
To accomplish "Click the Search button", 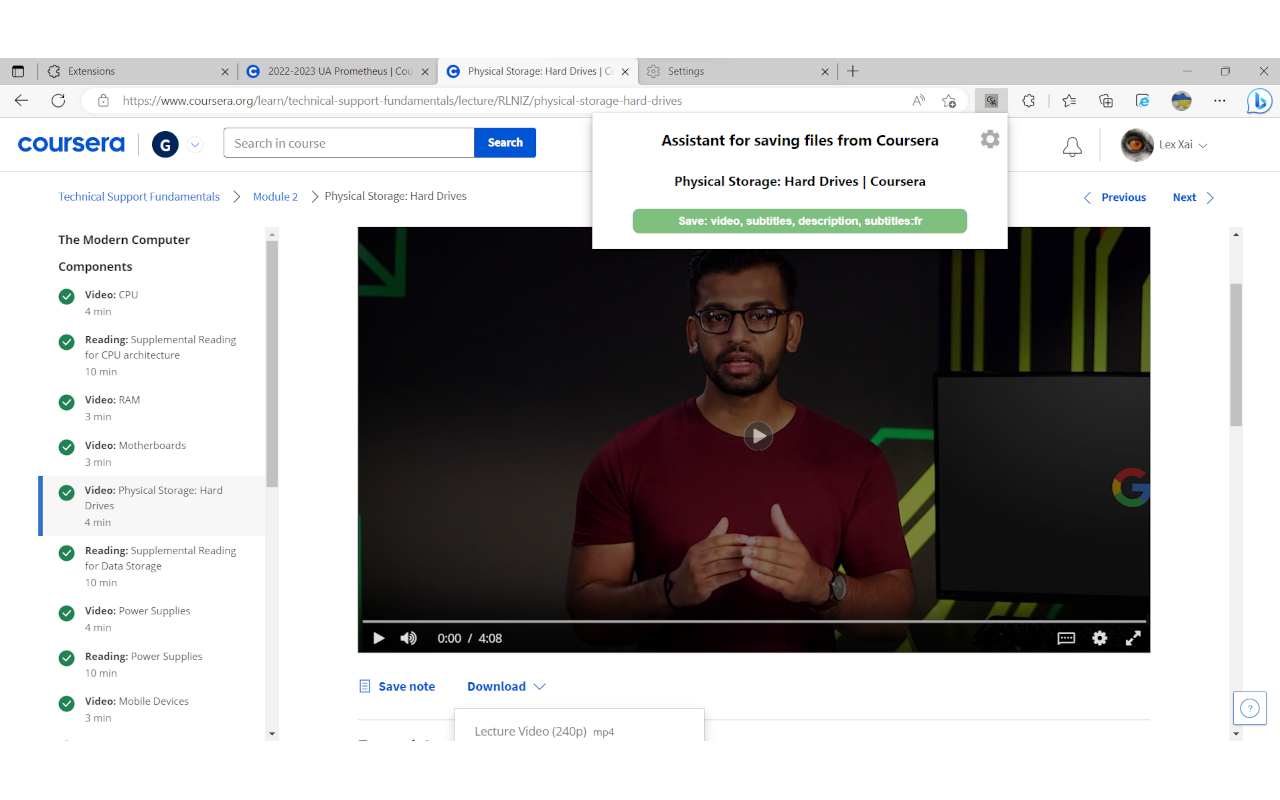I will coord(505,143).
